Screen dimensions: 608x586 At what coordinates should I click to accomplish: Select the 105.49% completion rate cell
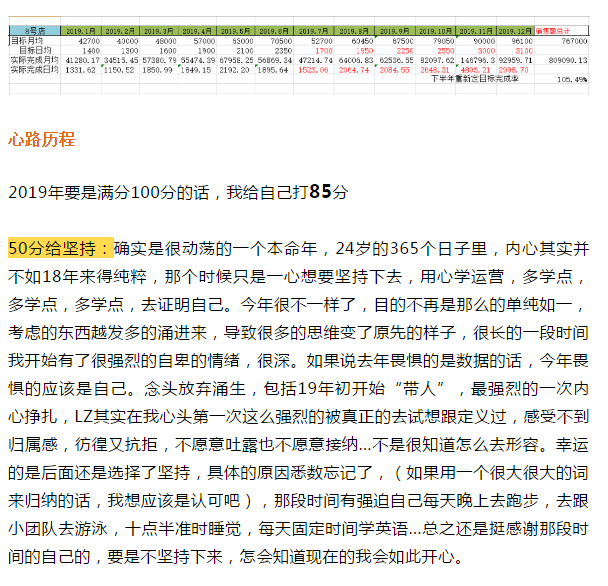(x=576, y=78)
